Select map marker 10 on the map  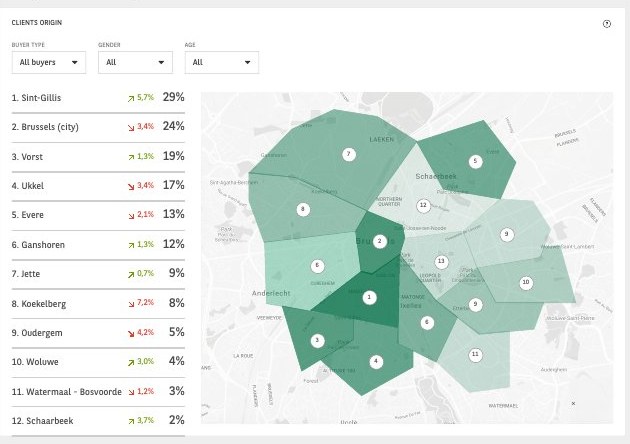point(526,282)
